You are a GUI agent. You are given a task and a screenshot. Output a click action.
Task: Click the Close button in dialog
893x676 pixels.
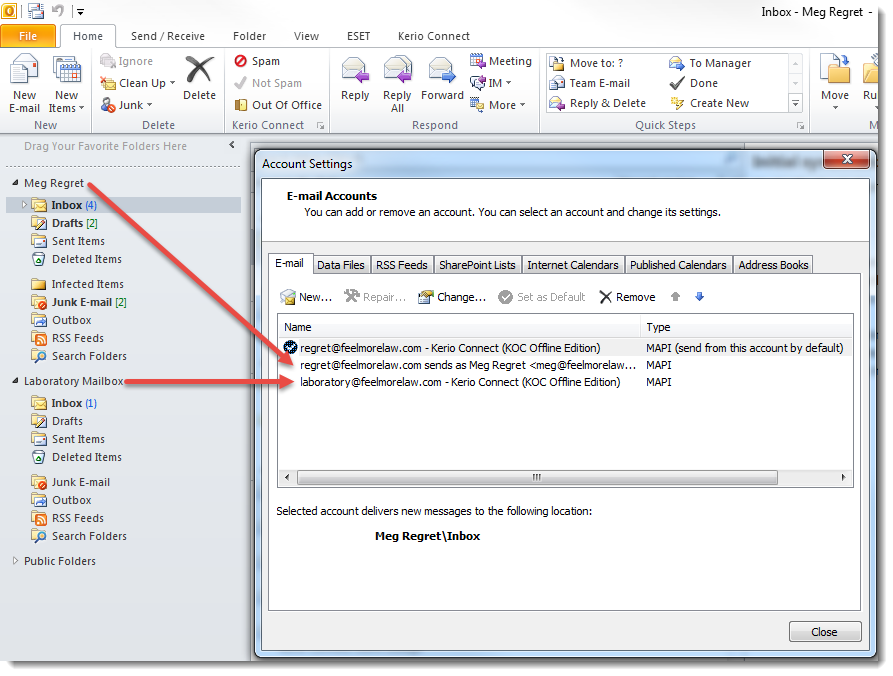point(824,632)
